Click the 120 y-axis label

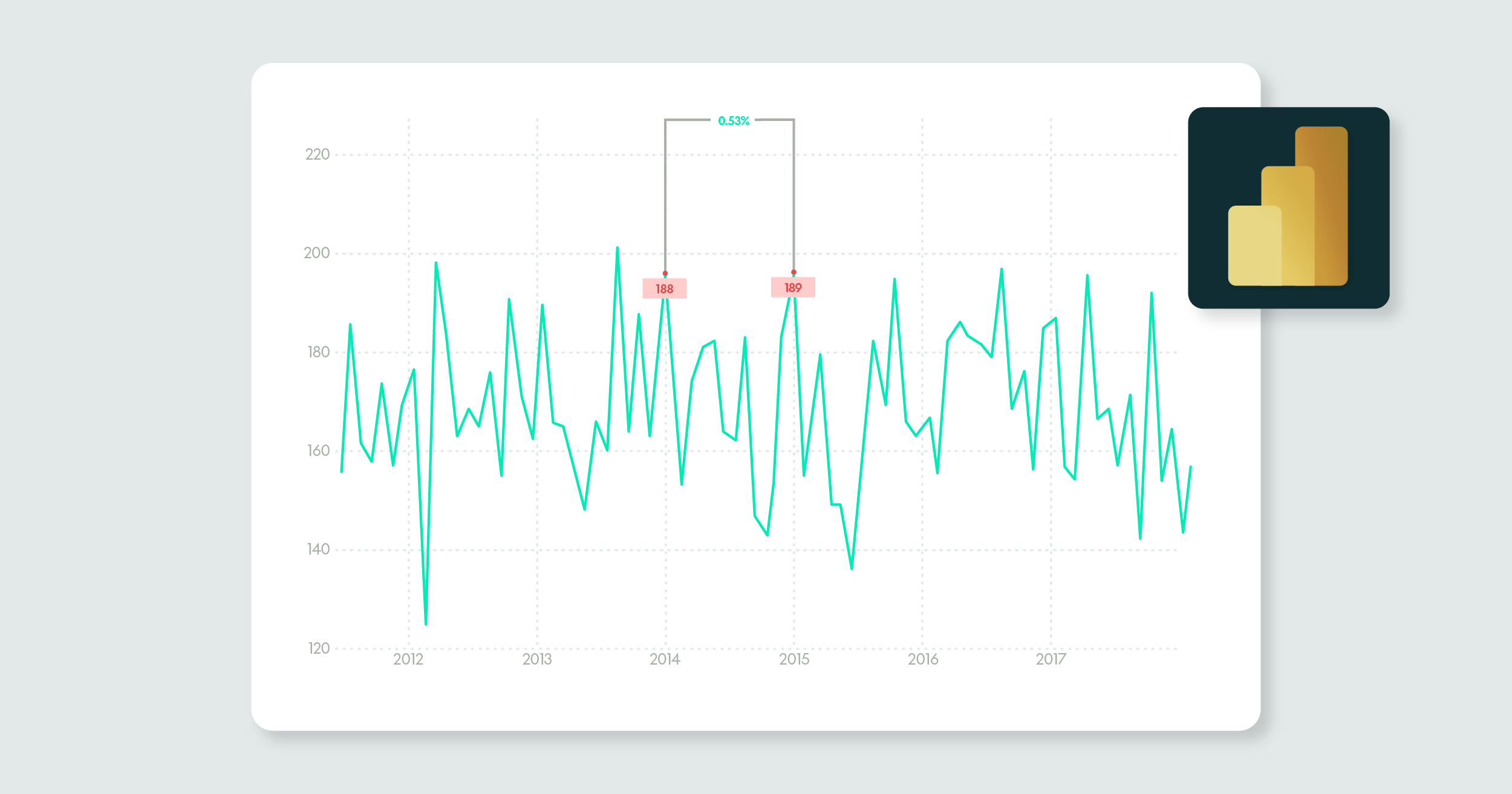(319, 648)
